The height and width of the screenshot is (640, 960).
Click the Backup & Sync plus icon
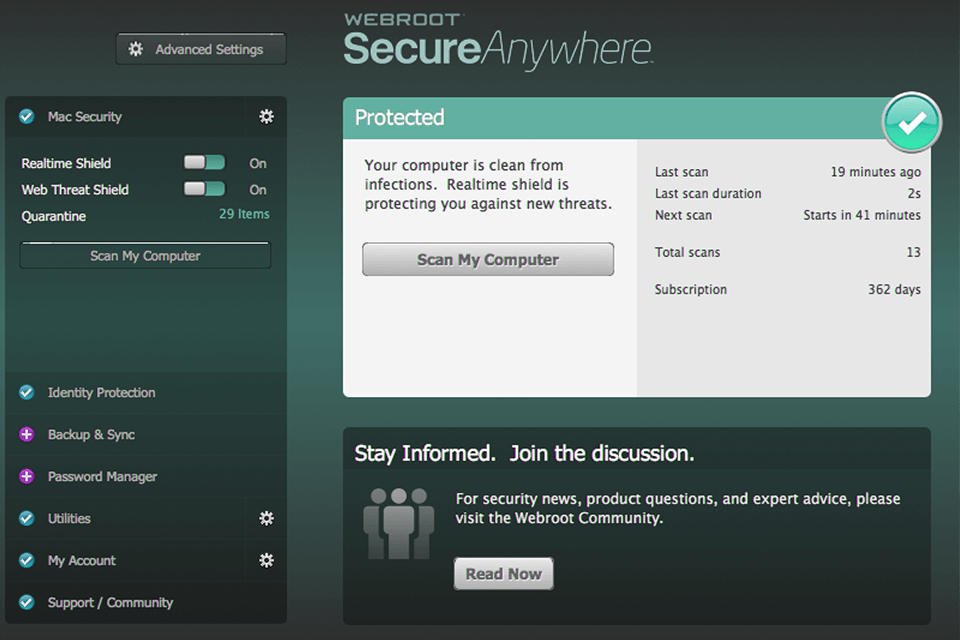27,435
